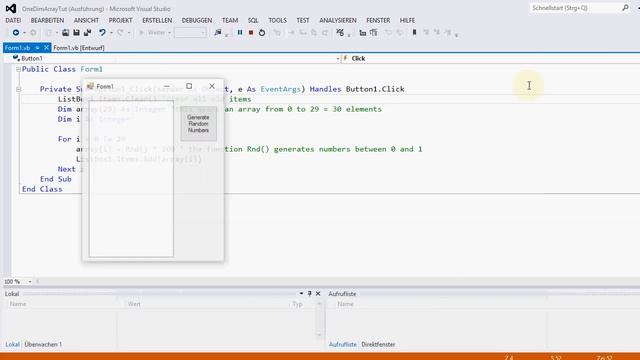Viewport: 640px width, 360px height.
Task: Click the editor horizontal scrollbar left arrow
Action: [38, 282]
